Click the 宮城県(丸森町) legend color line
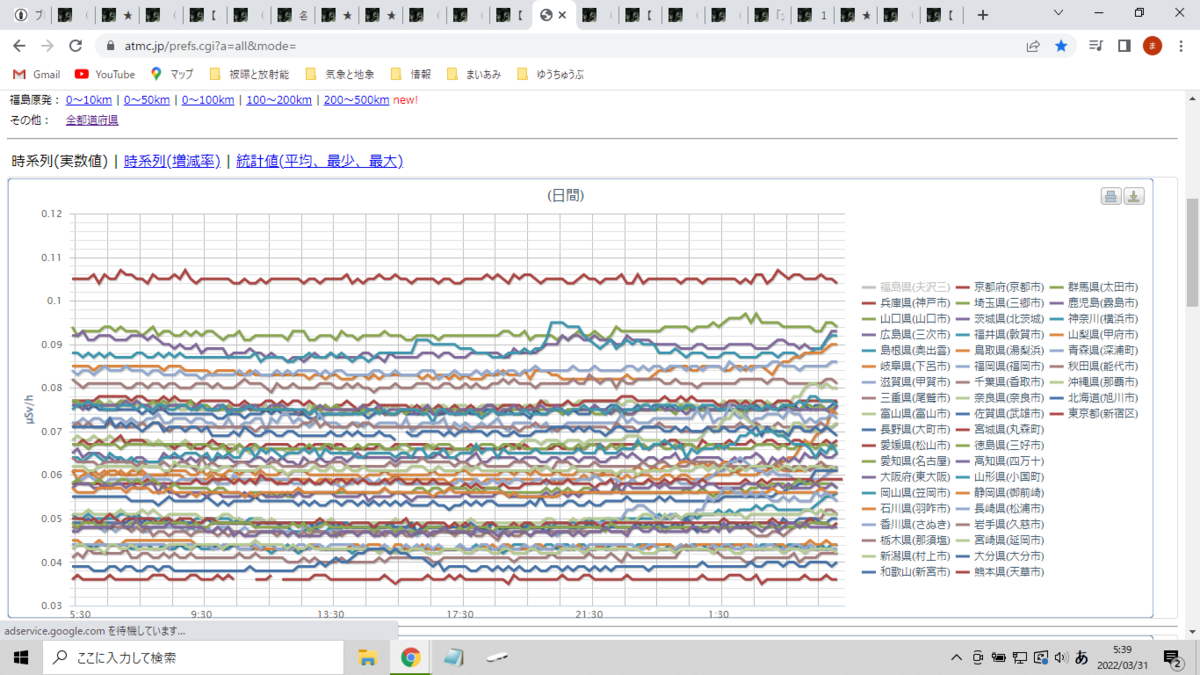The width and height of the screenshot is (1200, 675). point(964,429)
